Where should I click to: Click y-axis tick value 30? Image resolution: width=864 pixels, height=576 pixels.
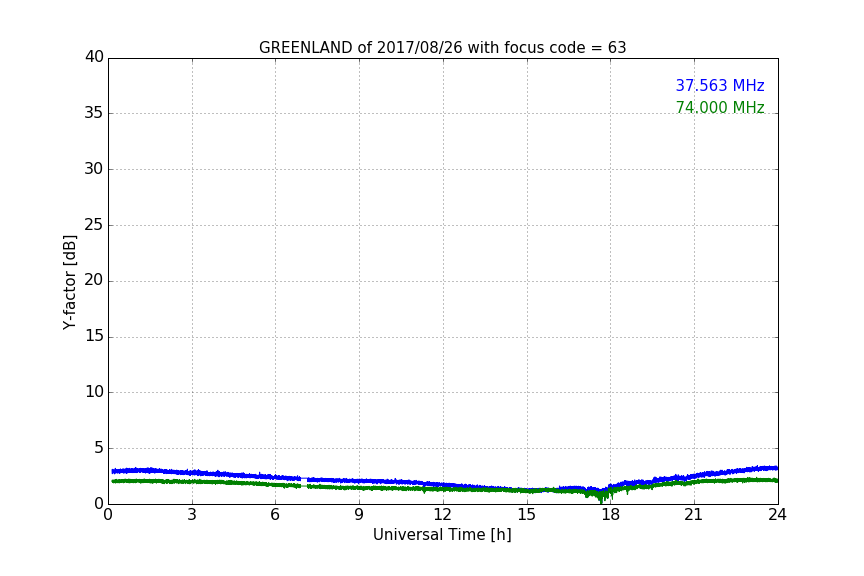pos(94,169)
